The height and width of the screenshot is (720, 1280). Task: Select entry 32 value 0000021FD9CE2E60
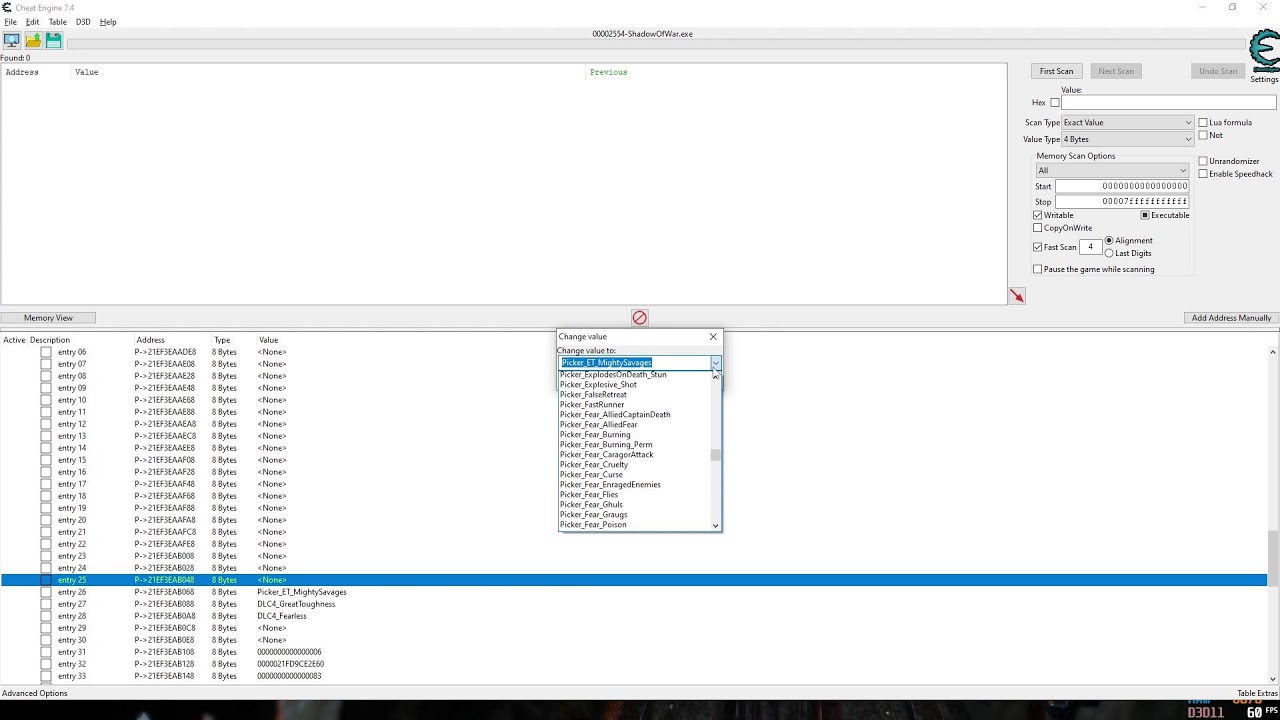point(291,664)
